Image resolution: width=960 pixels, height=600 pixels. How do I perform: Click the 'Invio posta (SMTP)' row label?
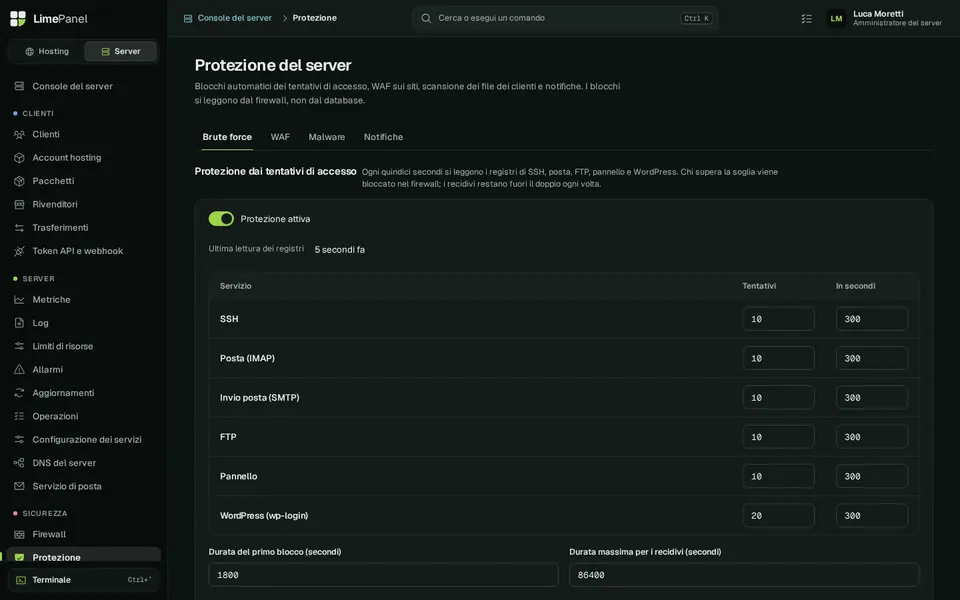(x=260, y=397)
